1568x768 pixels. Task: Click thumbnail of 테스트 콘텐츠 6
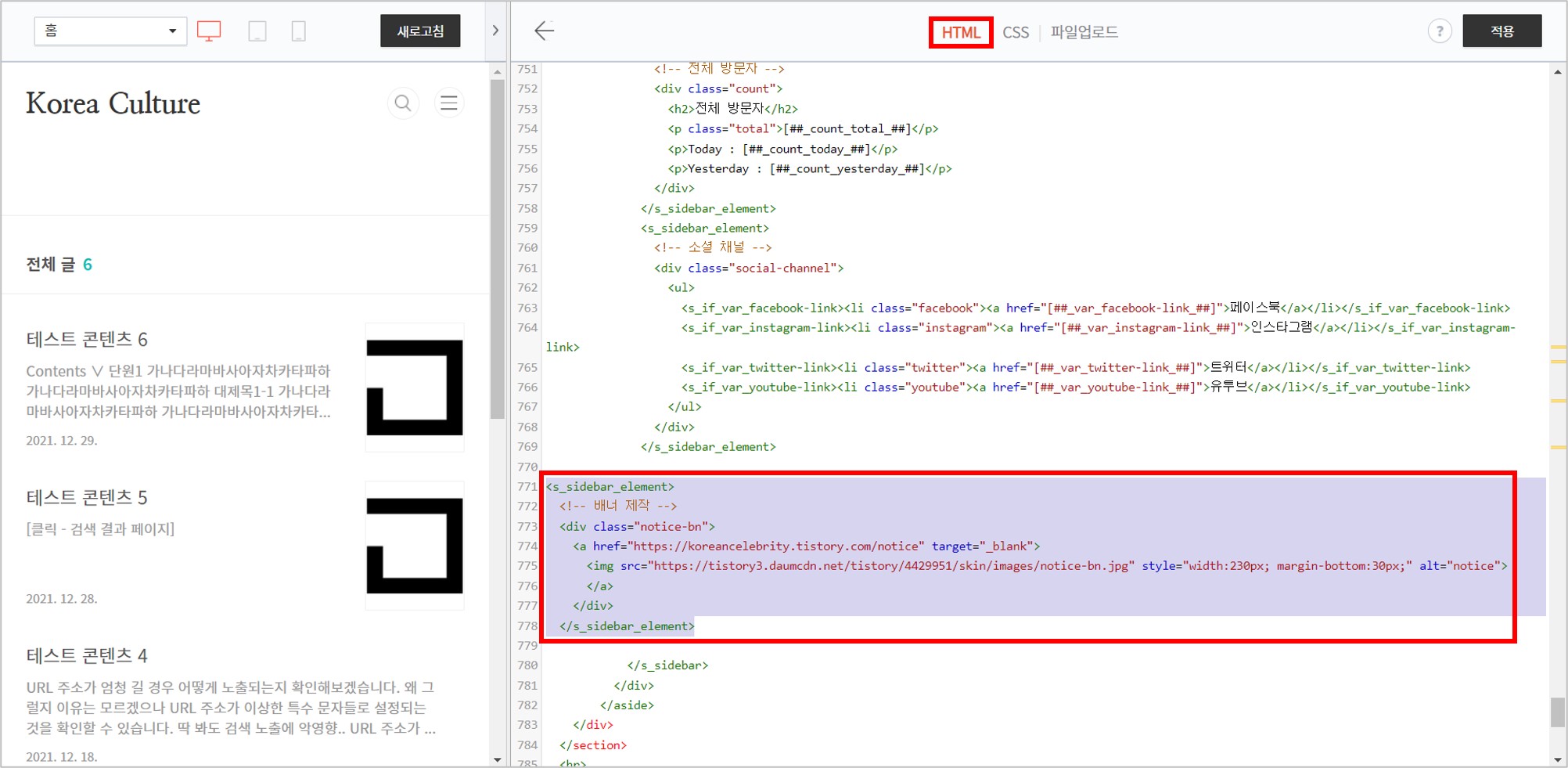(415, 388)
